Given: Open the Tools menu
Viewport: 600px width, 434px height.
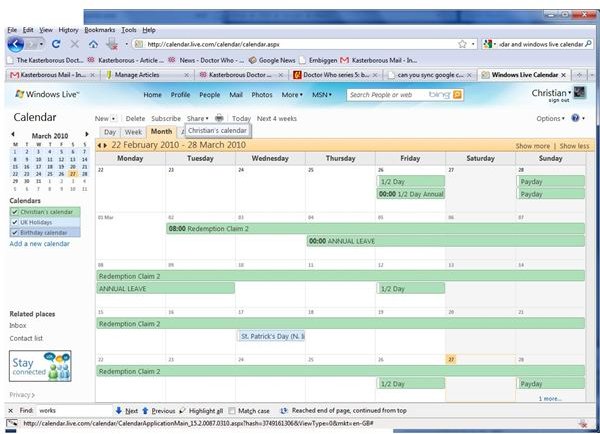Looking at the screenshot, I should [x=129, y=30].
